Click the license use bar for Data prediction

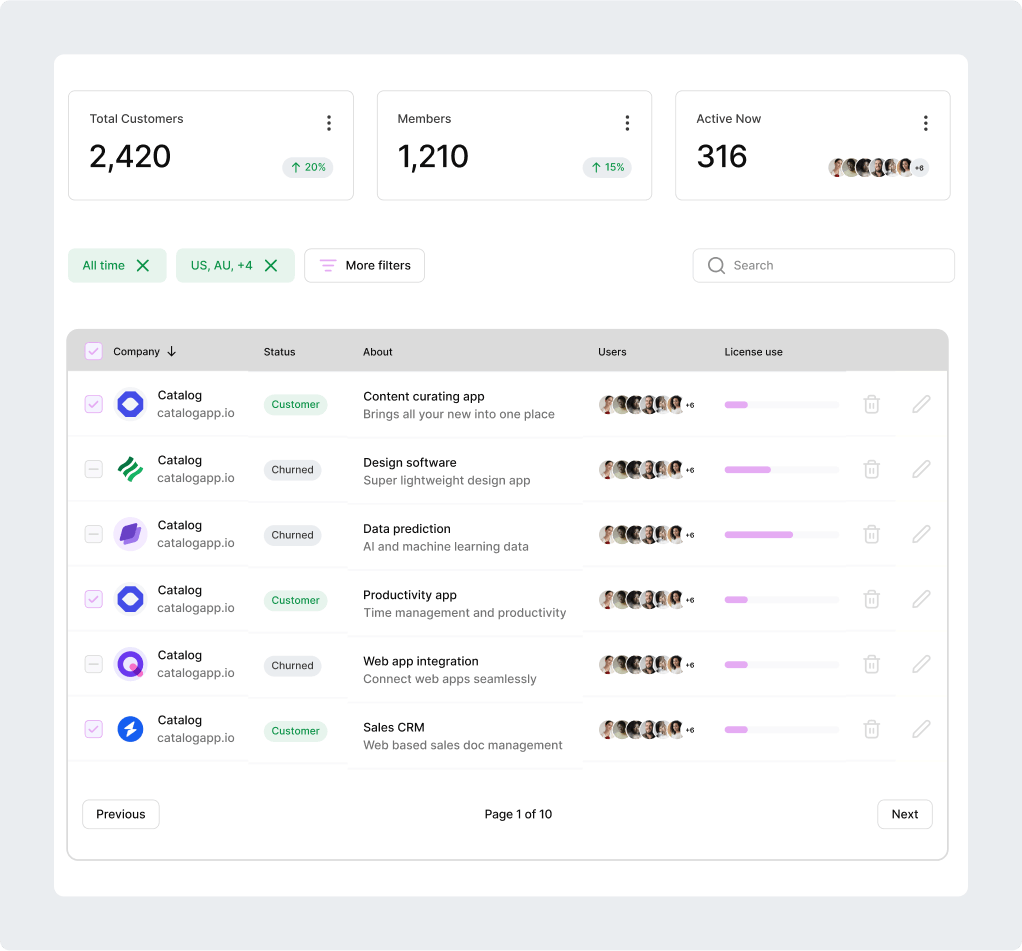tap(781, 535)
